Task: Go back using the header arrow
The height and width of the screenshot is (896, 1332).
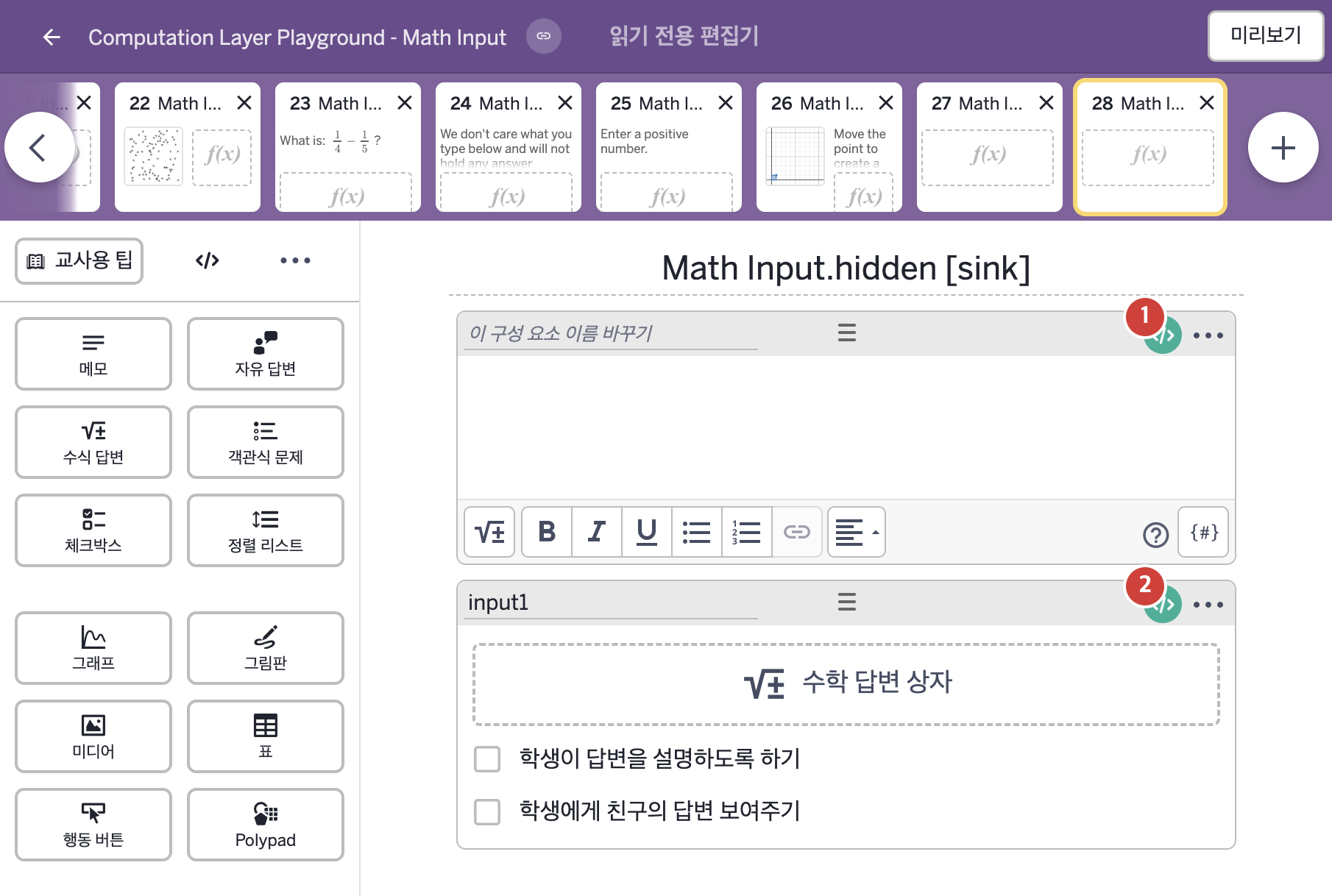Action: pyautogui.click(x=52, y=37)
